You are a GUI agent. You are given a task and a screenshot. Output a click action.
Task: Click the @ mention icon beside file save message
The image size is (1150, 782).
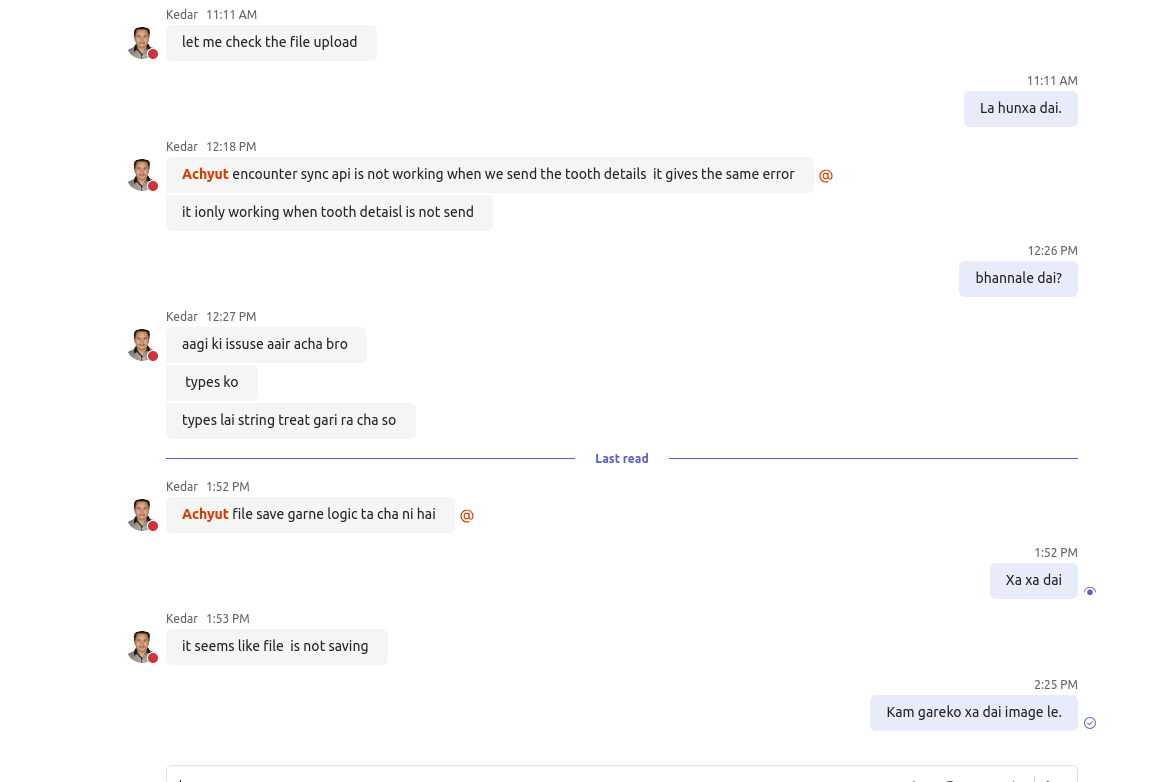(467, 516)
